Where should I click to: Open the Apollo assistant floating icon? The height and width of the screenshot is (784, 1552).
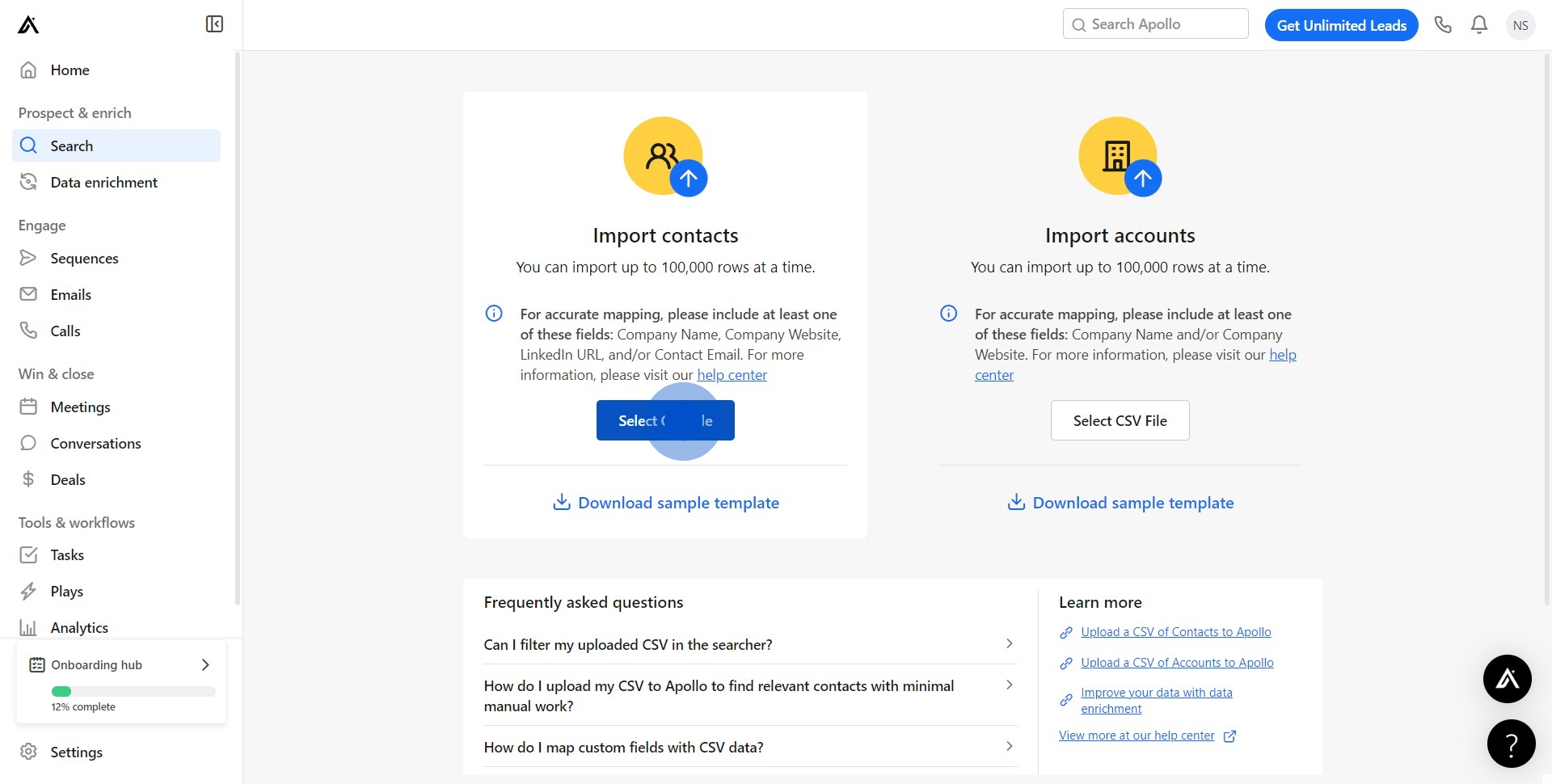(x=1507, y=679)
